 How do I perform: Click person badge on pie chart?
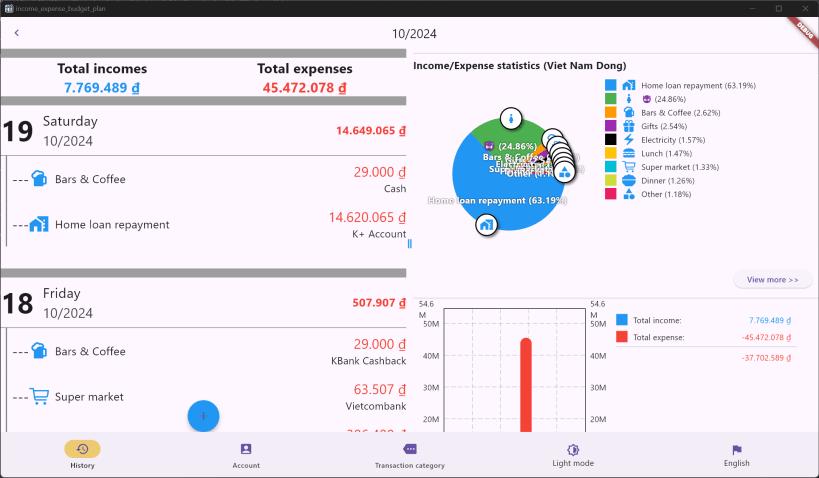511,119
